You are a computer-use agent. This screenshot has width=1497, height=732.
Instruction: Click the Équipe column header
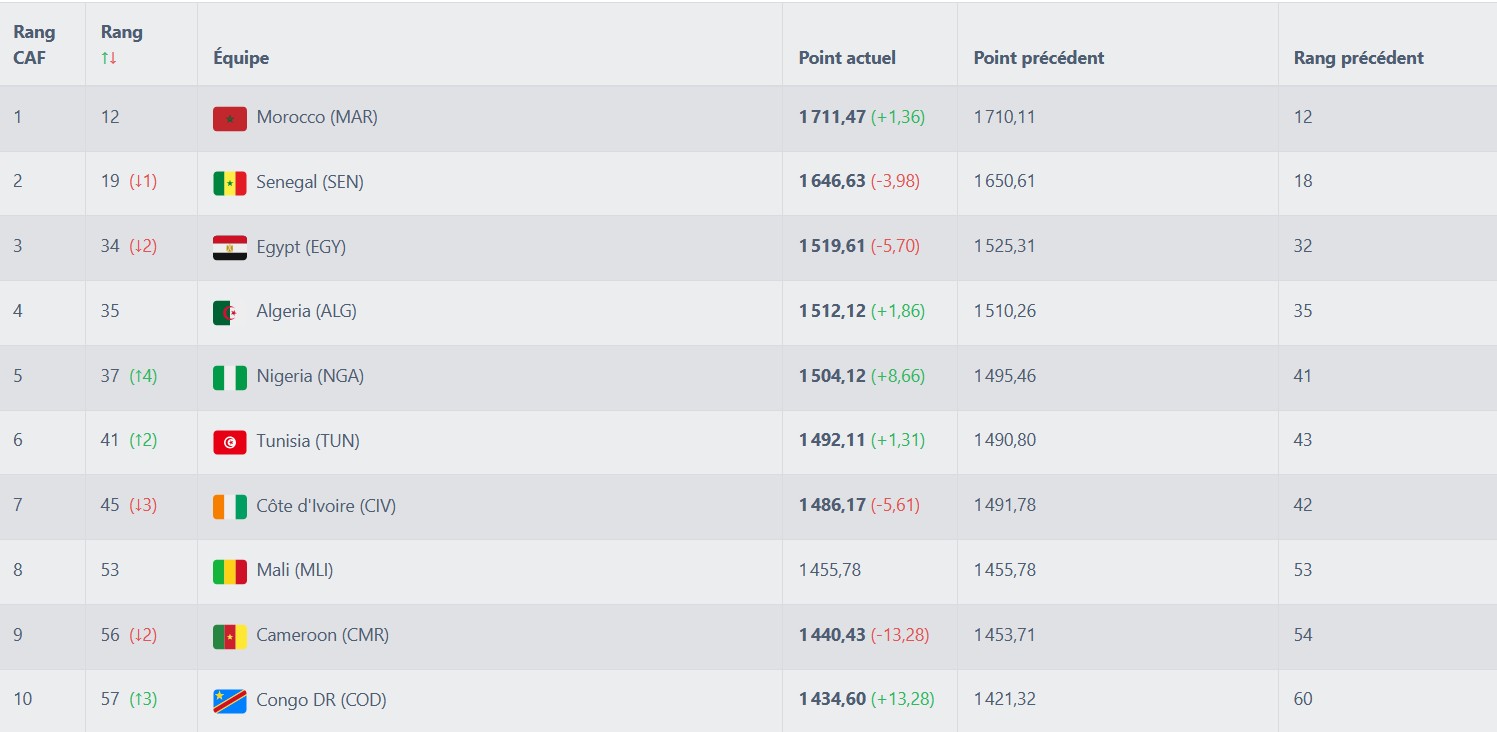(x=241, y=58)
